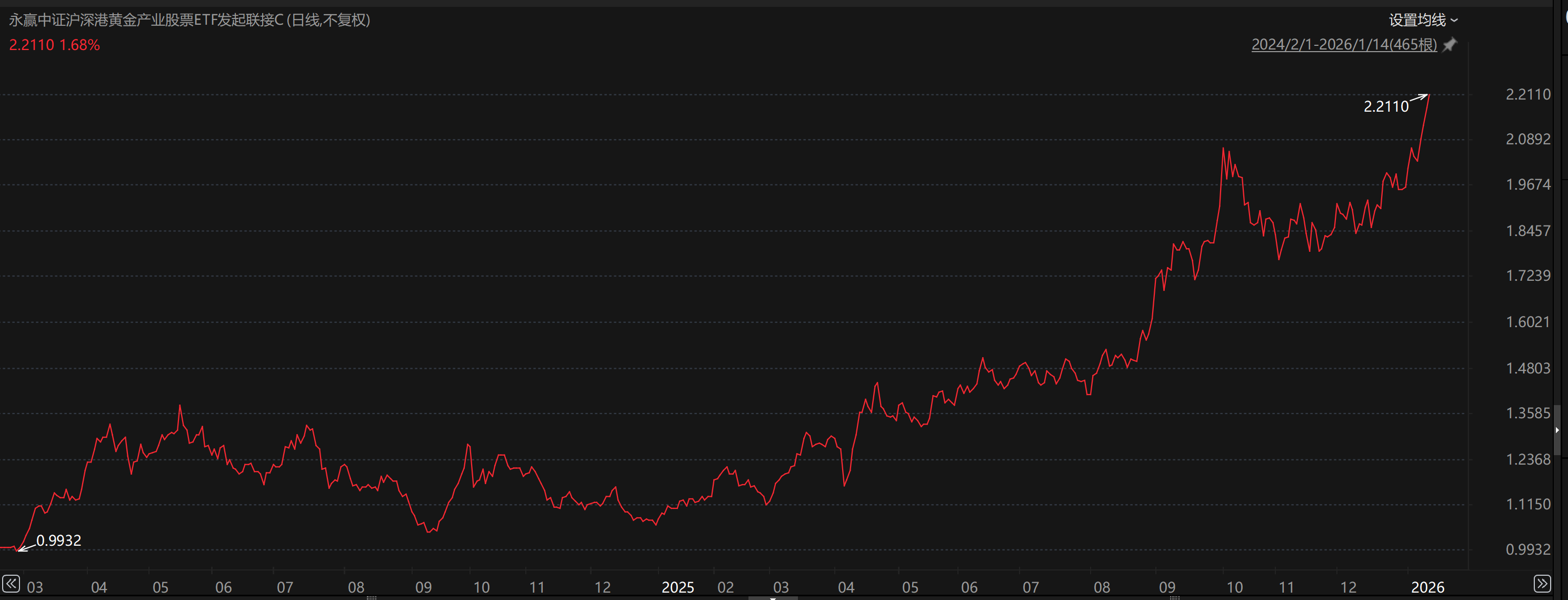1568x600 pixels.
Task: Click the 0.9932 low point annotation
Action: (58, 540)
